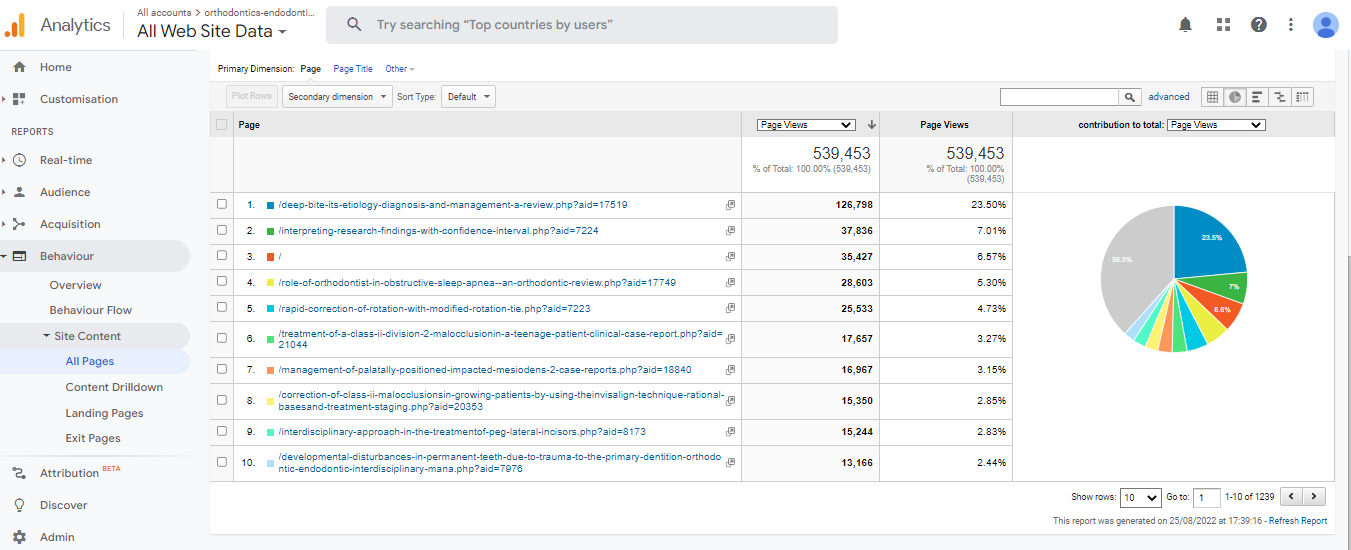Open the Google apps grid icon
Viewport: 1351px width, 550px height.
pos(1223,25)
